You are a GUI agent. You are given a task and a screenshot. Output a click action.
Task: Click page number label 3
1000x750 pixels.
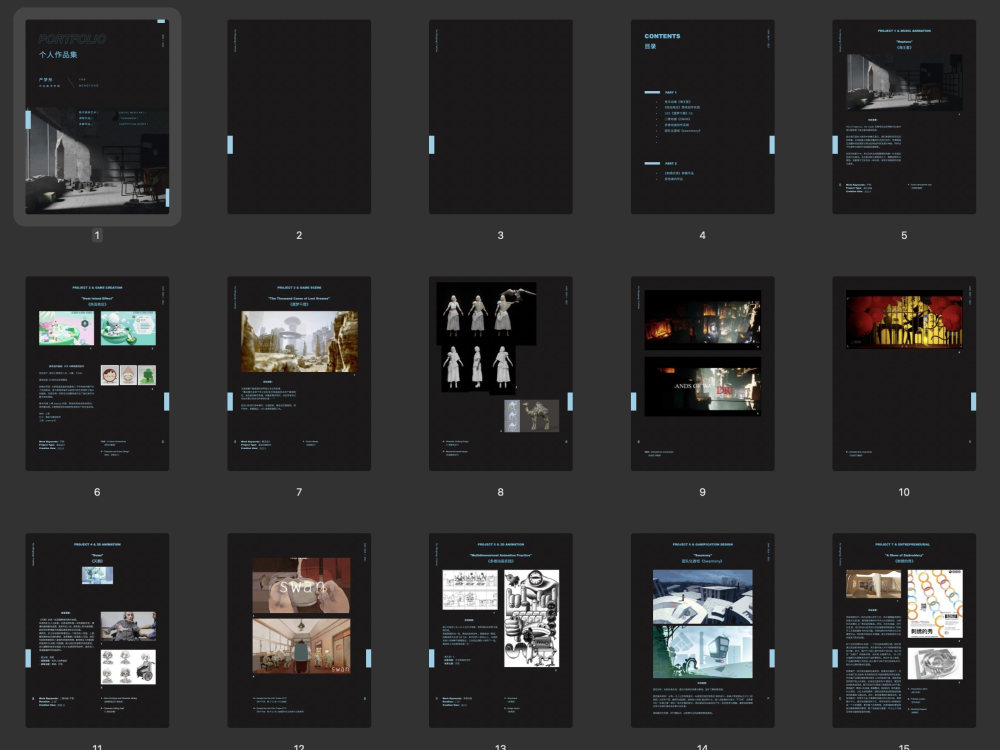pyautogui.click(x=501, y=235)
